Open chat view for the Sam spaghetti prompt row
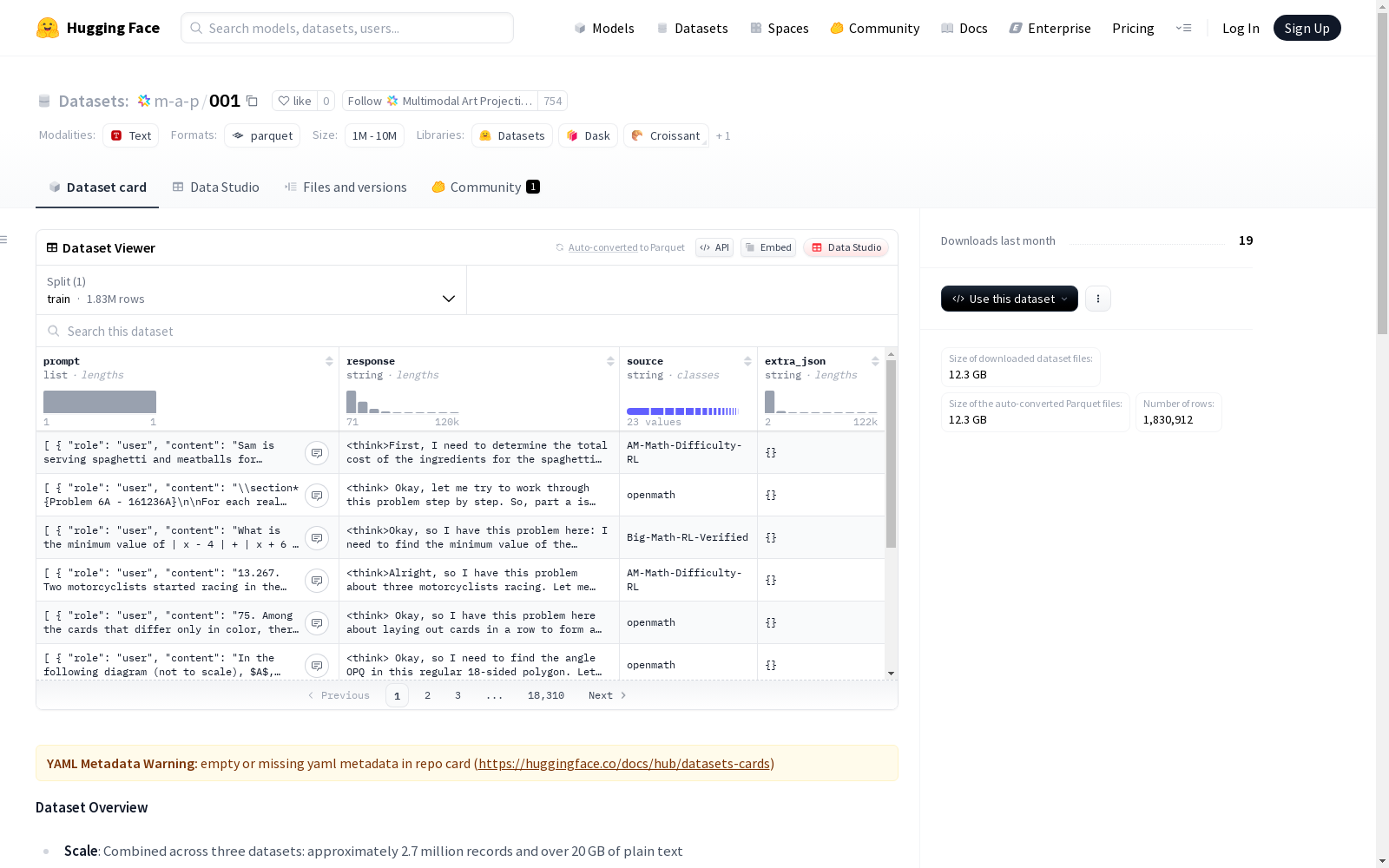 [x=317, y=452]
